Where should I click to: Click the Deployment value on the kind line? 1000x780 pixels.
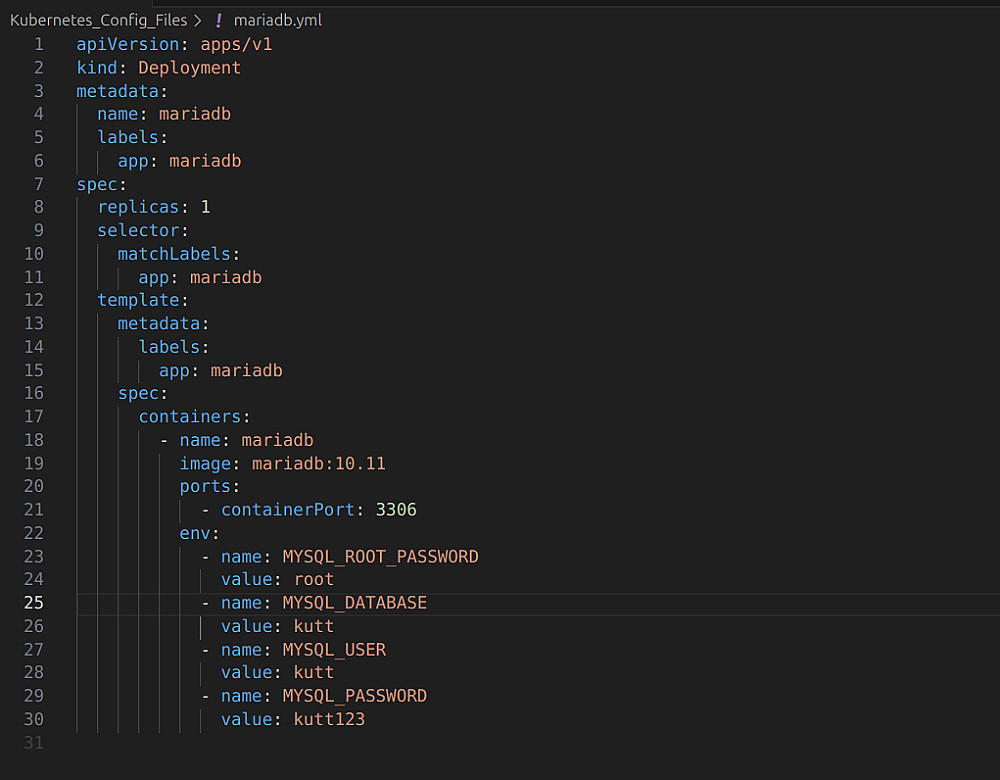pos(189,68)
